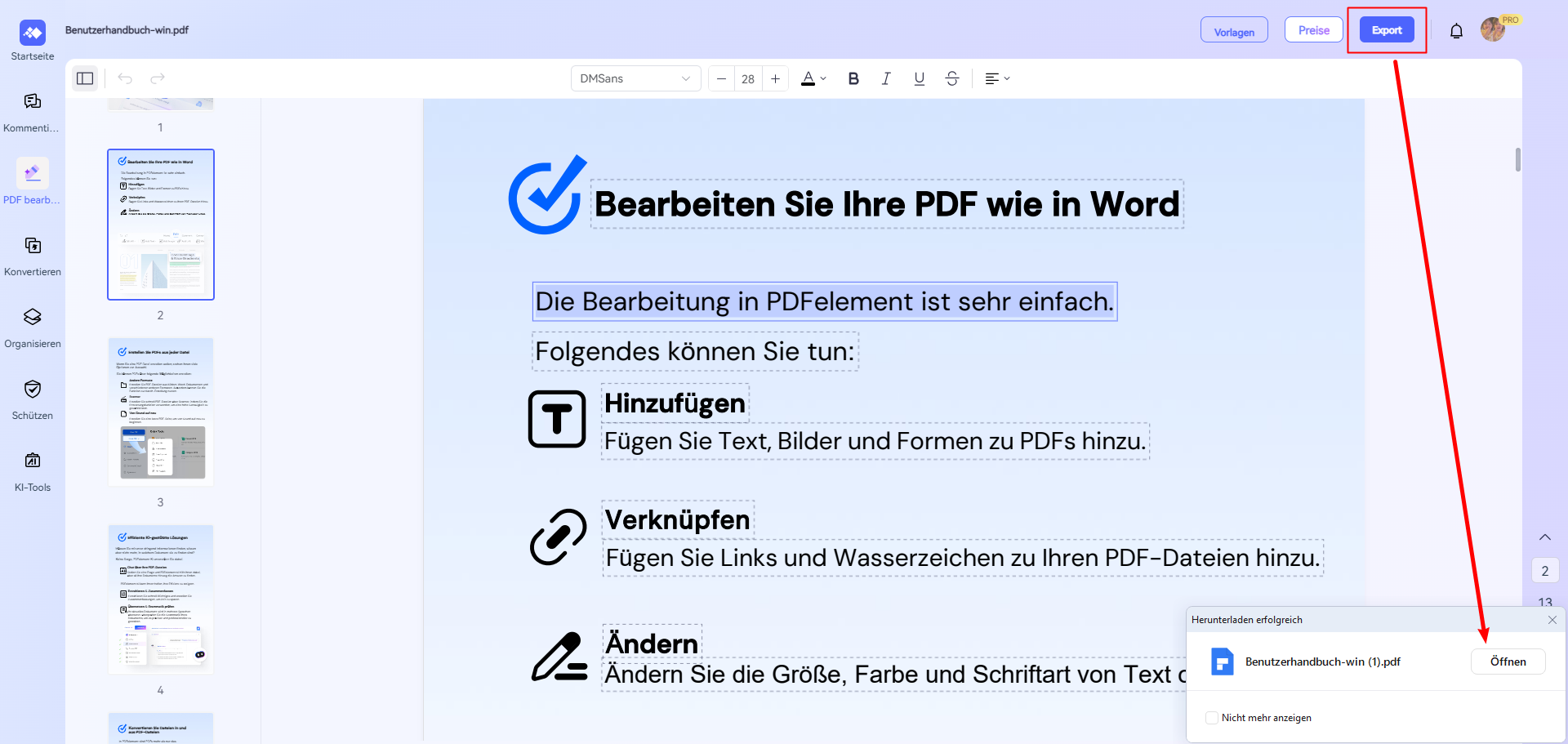Image resolution: width=1568 pixels, height=744 pixels.
Task: Click the undo arrow
Action: click(x=125, y=78)
